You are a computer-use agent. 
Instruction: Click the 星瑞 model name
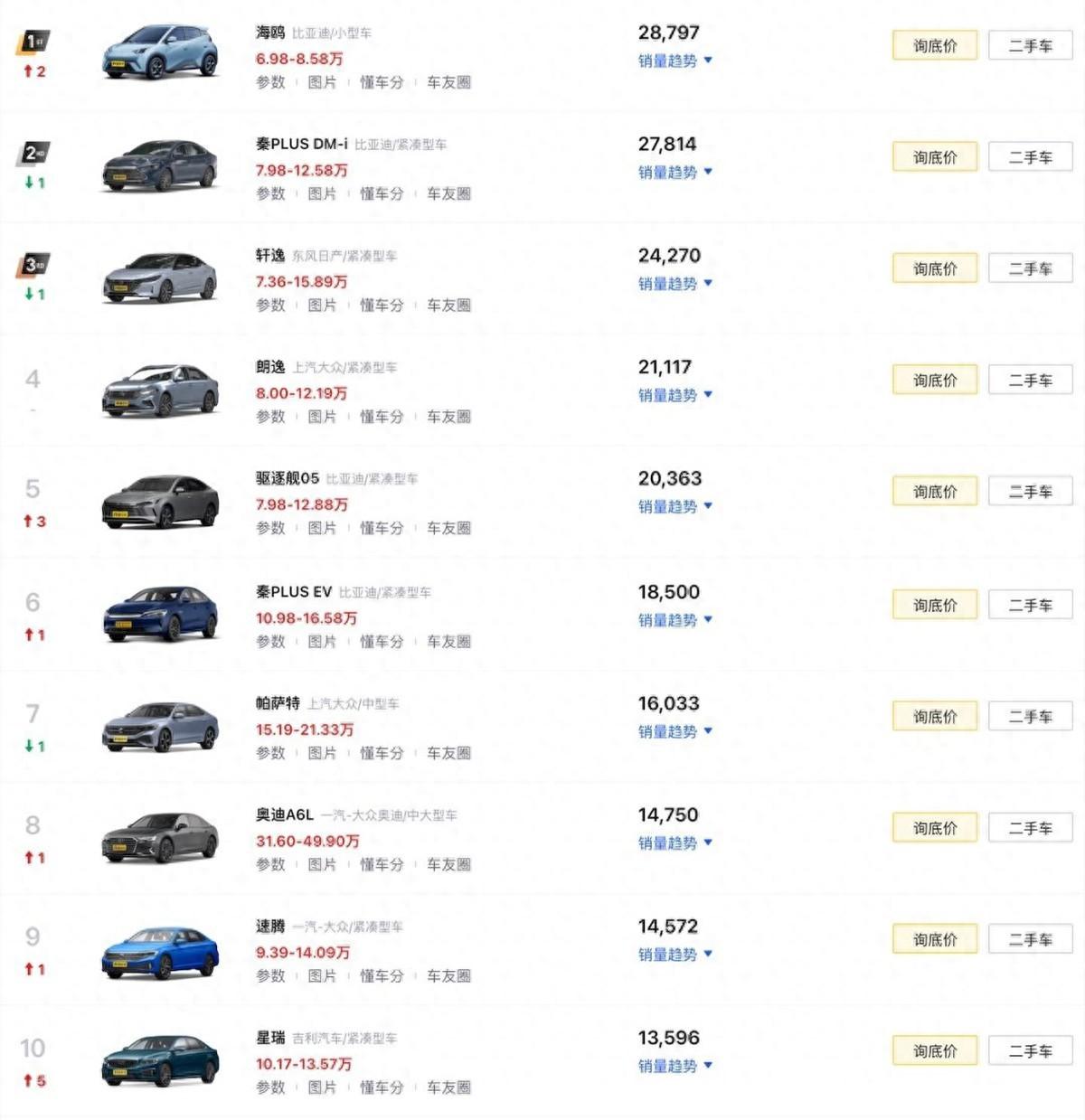tap(270, 1038)
